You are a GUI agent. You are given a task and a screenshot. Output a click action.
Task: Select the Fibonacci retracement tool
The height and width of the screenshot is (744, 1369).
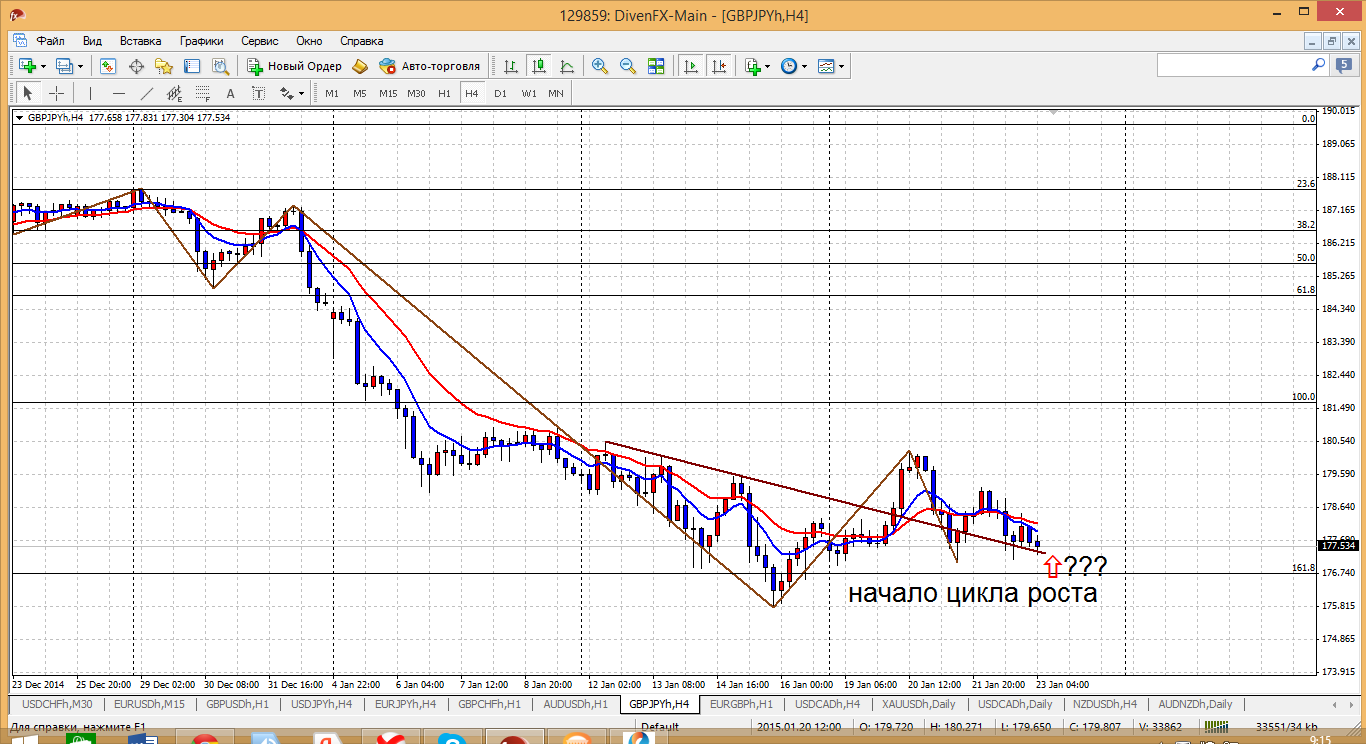[203, 93]
